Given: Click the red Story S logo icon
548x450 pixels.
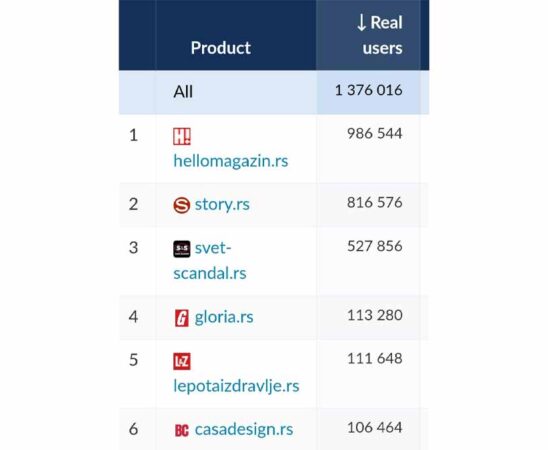Looking at the screenshot, I should pos(182,205).
